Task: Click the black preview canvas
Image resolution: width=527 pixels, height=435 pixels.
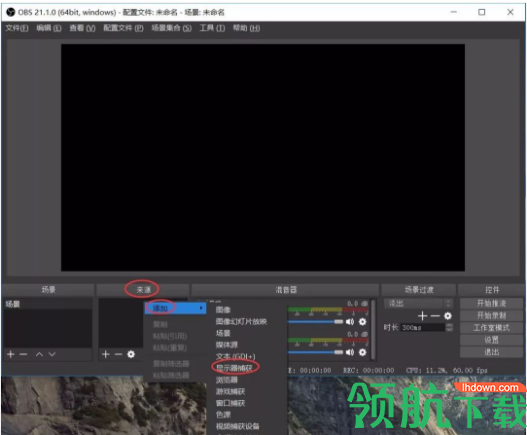Action: 263,157
